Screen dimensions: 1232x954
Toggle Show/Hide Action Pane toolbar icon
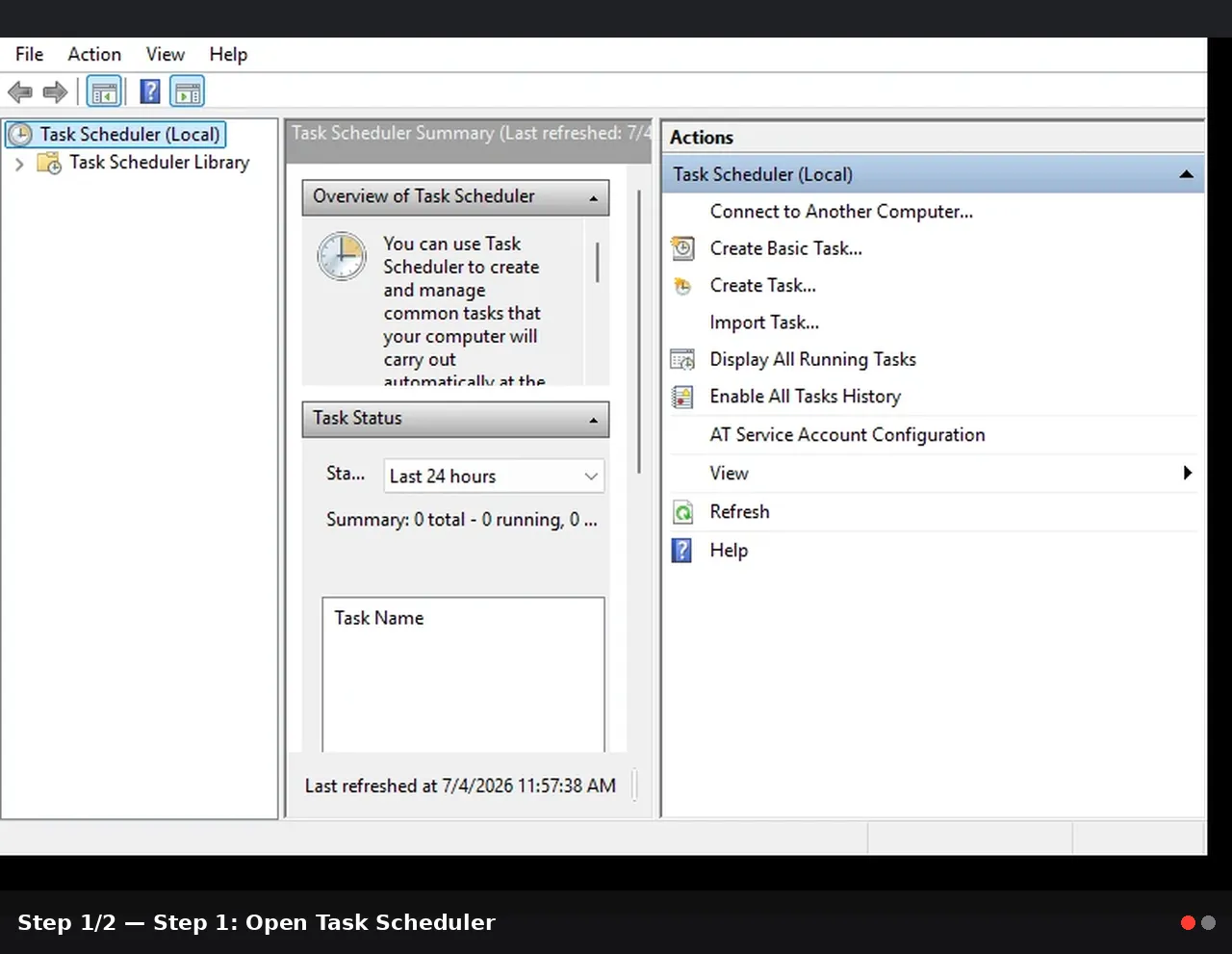coord(188,92)
